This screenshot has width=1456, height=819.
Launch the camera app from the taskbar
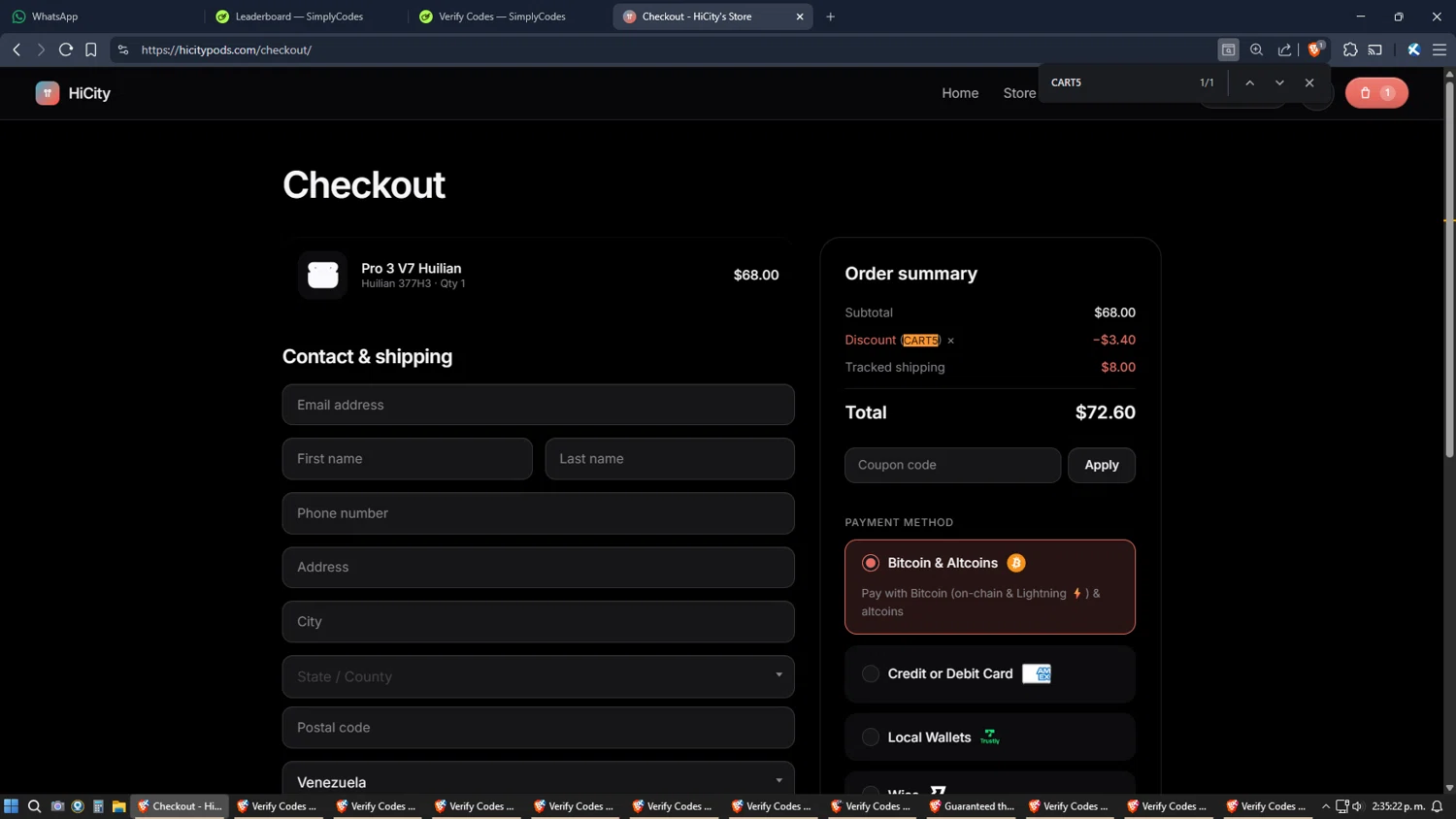point(57,806)
